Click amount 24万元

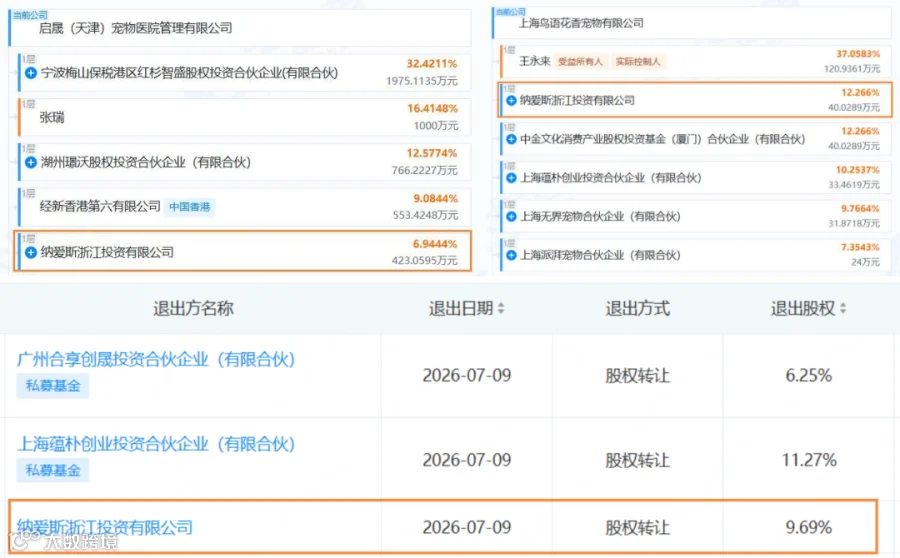[866, 262]
